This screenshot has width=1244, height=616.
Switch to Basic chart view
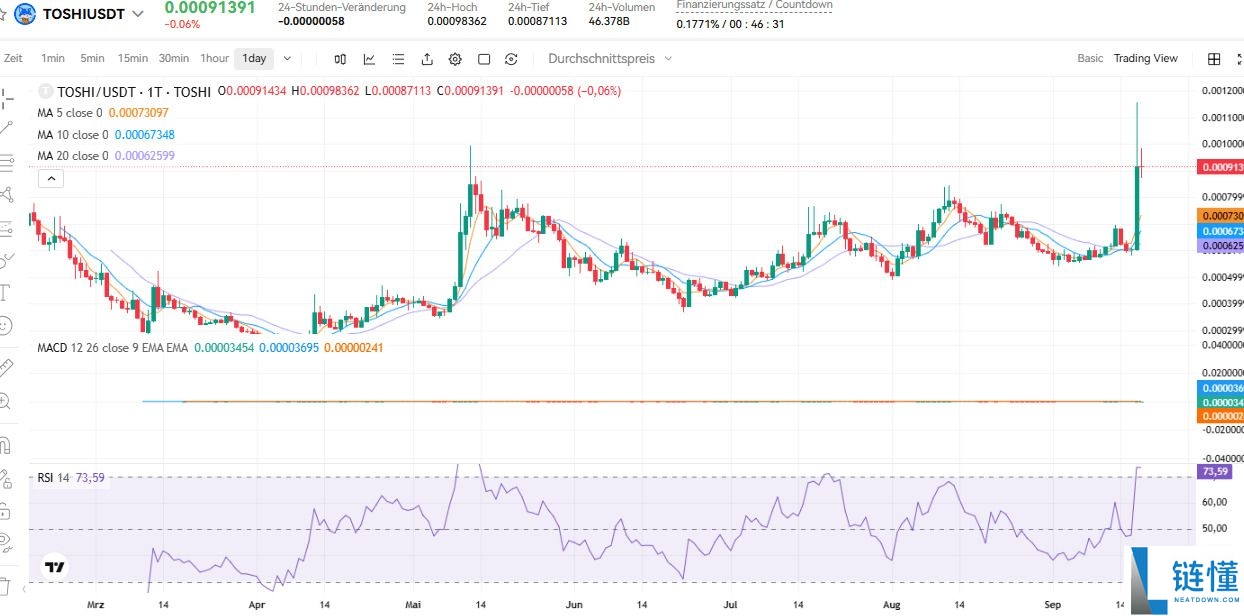pos(1090,58)
